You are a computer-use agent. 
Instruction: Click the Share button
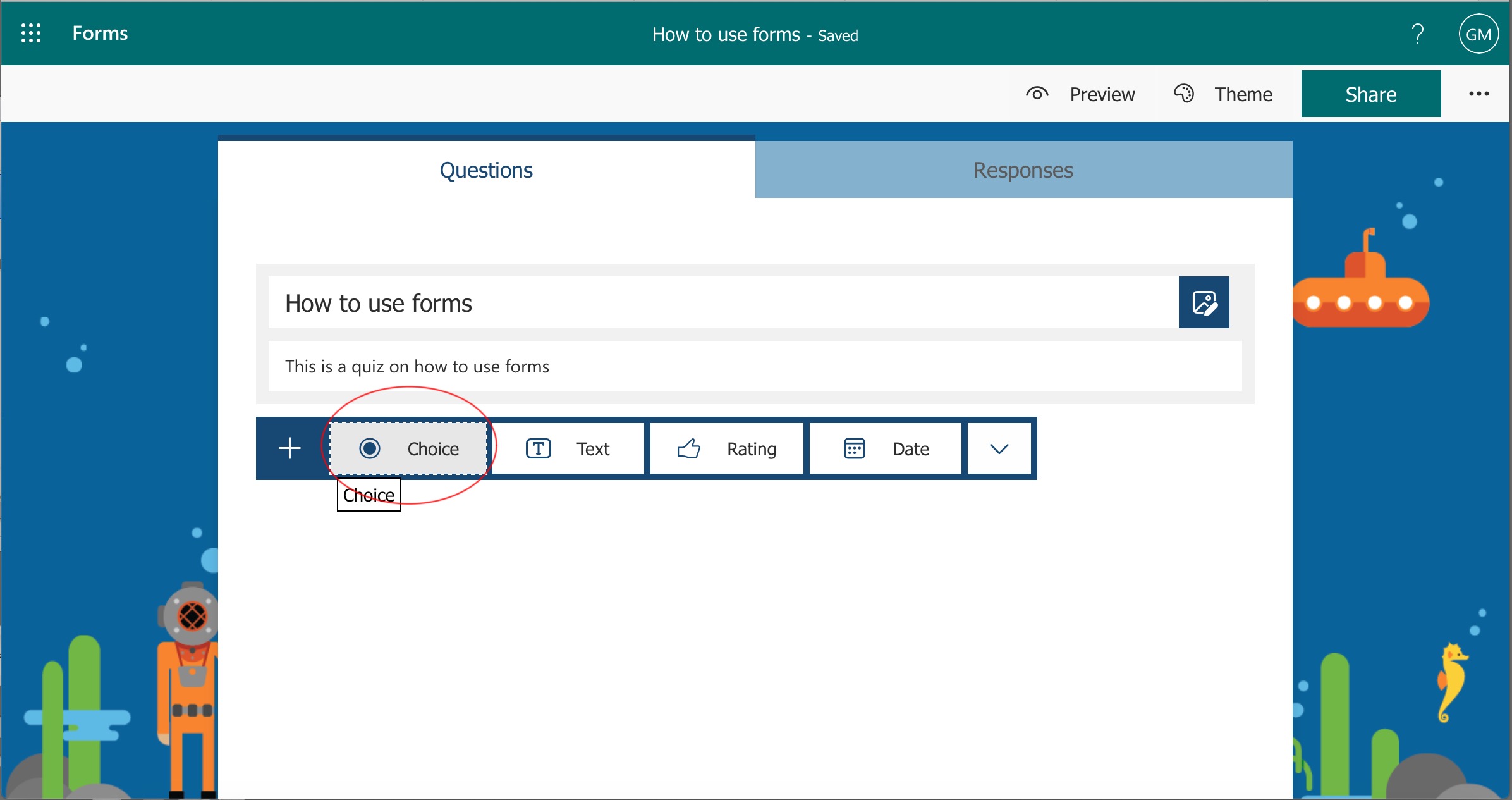click(1370, 94)
